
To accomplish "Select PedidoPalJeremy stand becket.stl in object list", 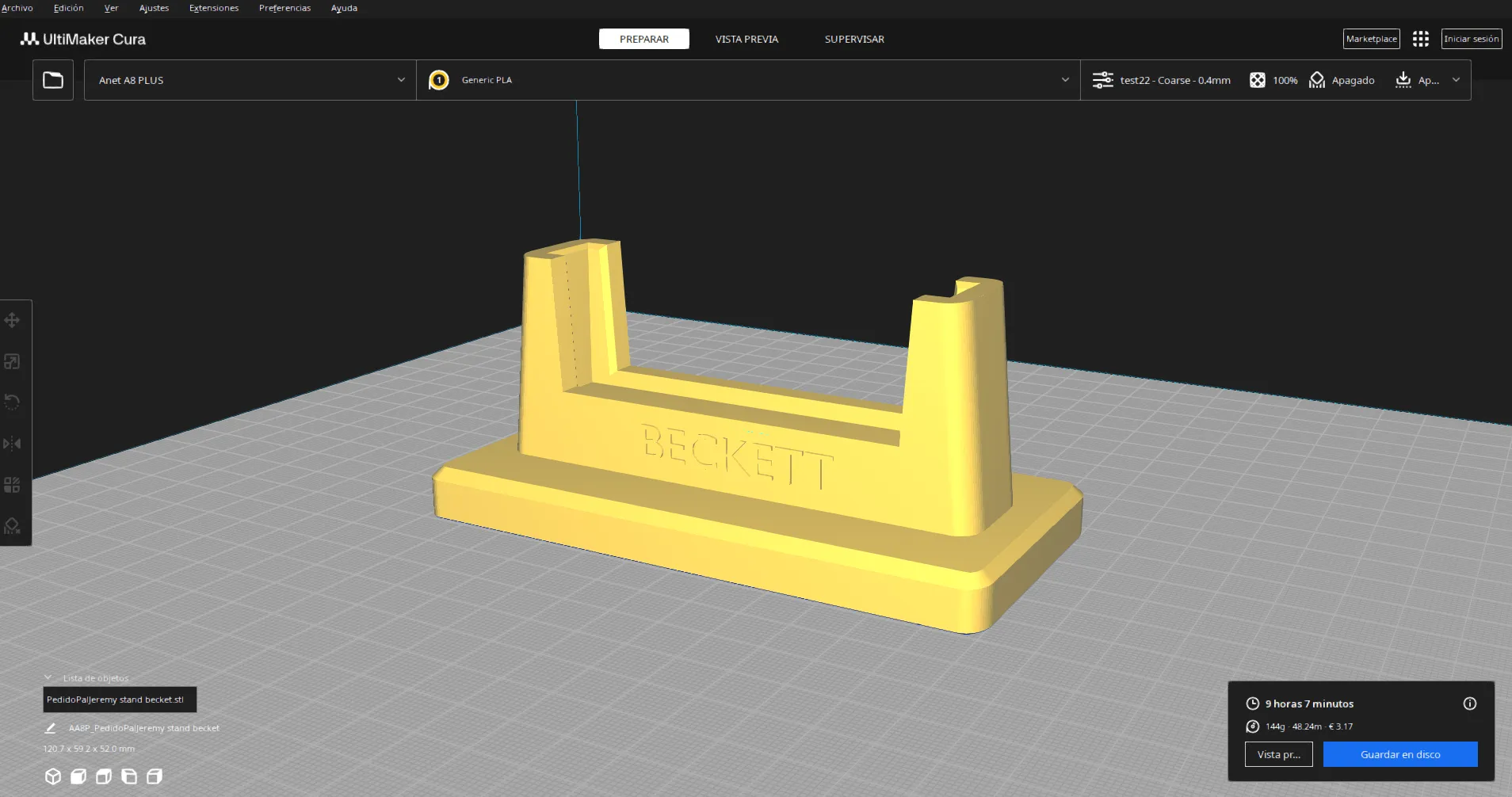I will [x=120, y=700].
